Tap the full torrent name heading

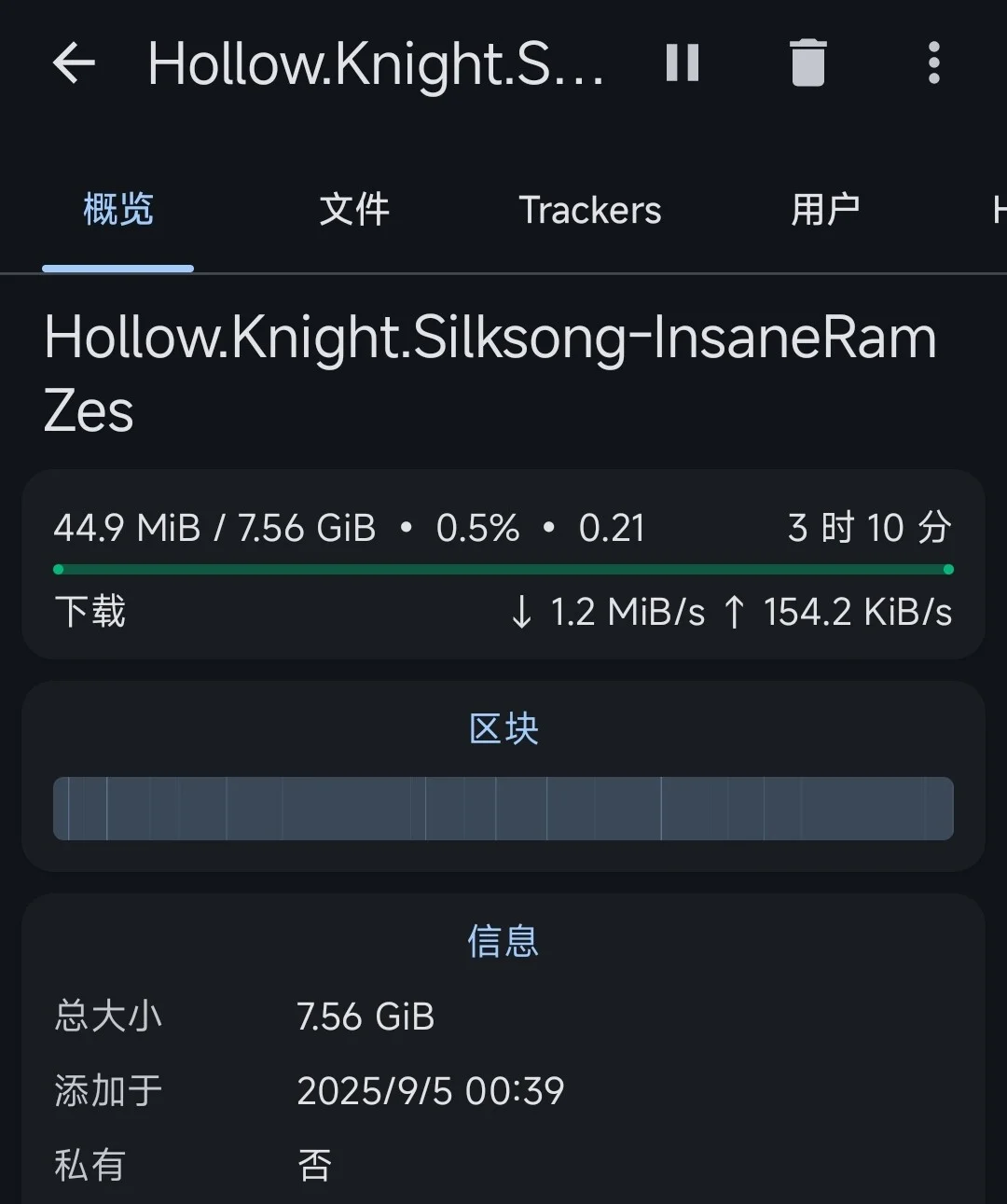[x=490, y=373]
